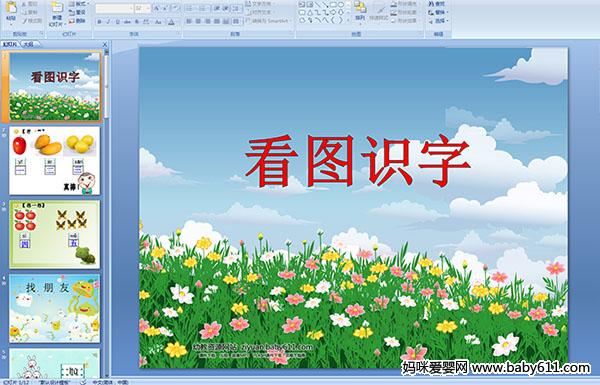Select slide 4 thumbnail 找朋友
The height and width of the screenshot is (385, 600).
(55, 308)
